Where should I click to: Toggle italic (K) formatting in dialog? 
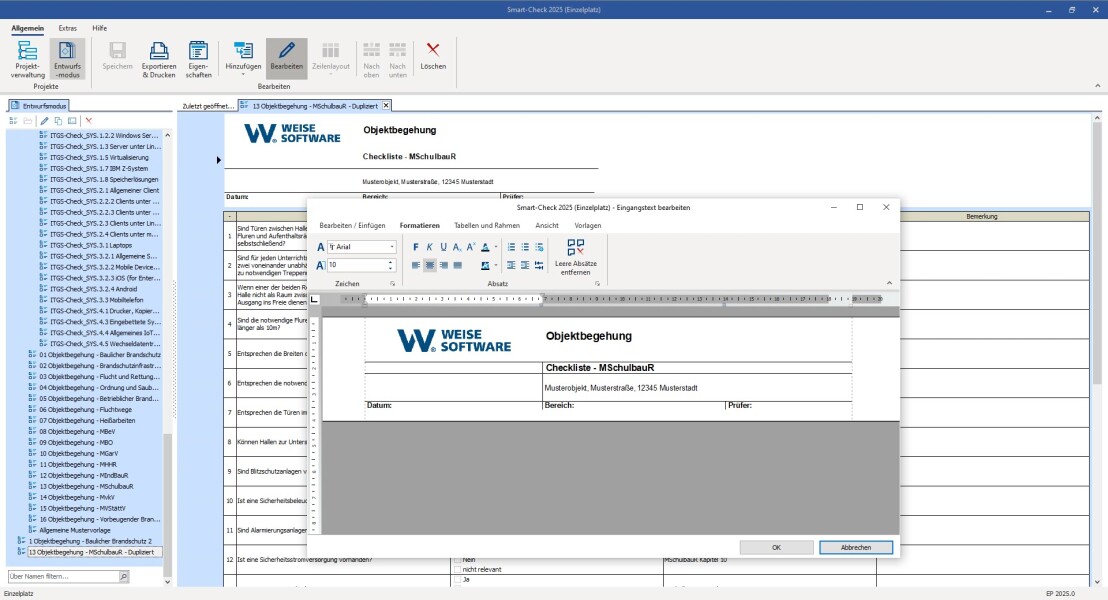429,247
